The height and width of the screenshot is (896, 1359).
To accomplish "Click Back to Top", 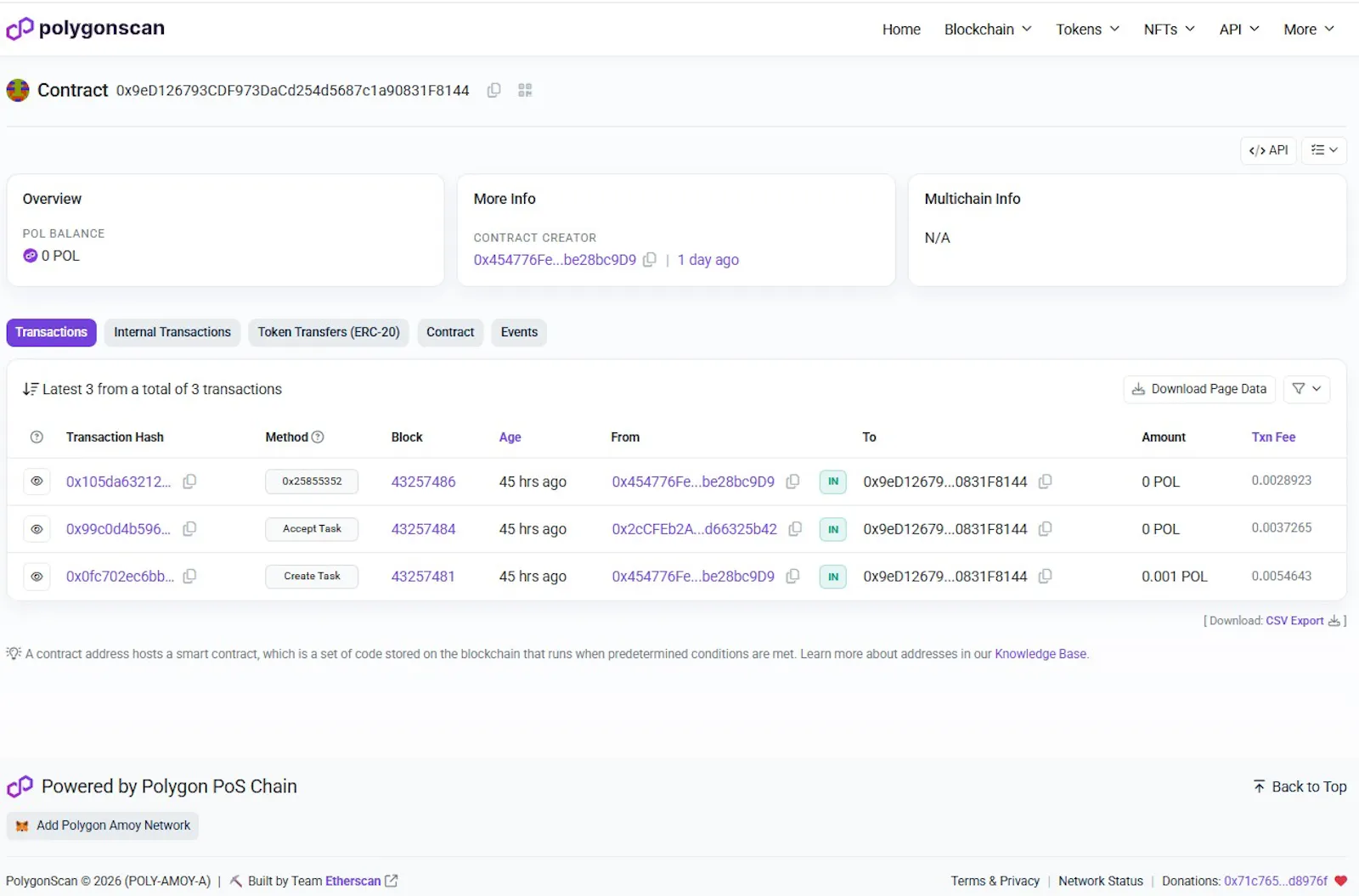I will (1300, 786).
